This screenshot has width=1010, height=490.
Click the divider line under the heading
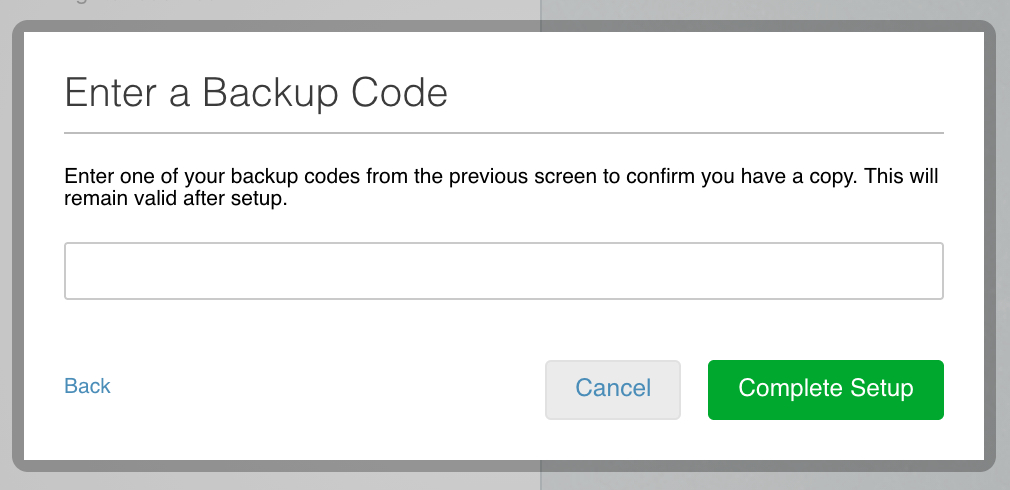(x=504, y=132)
